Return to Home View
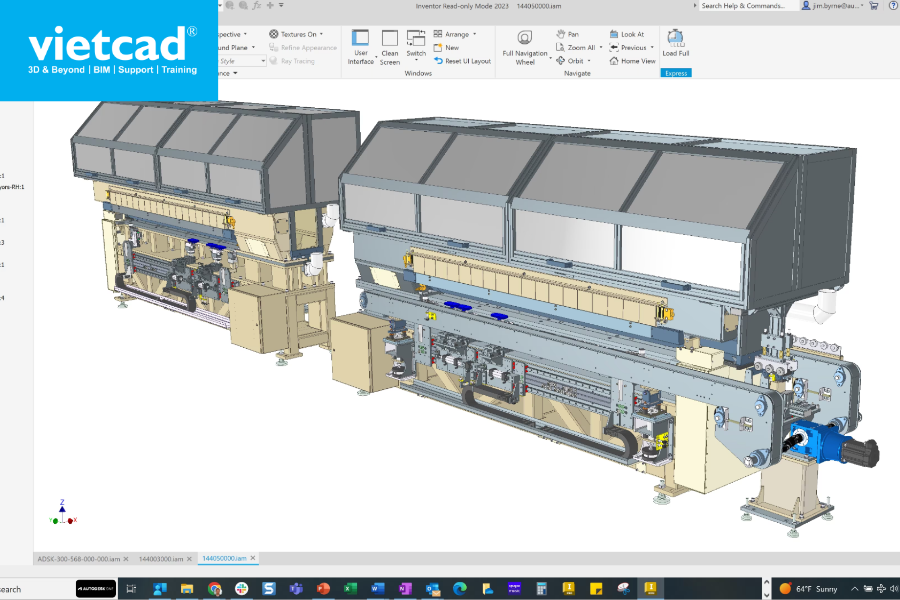The image size is (900, 600). pyautogui.click(x=633, y=61)
